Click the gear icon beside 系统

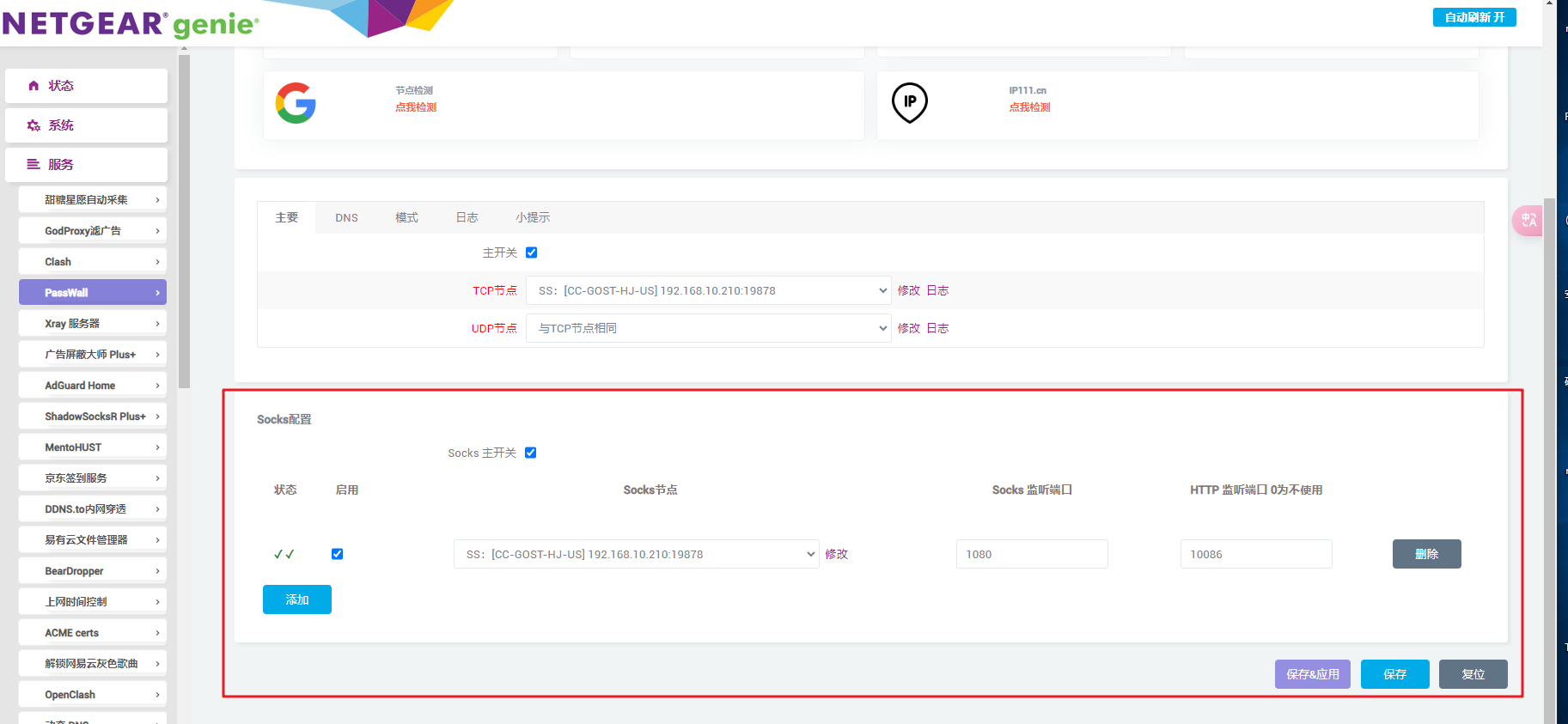pos(34,125)
